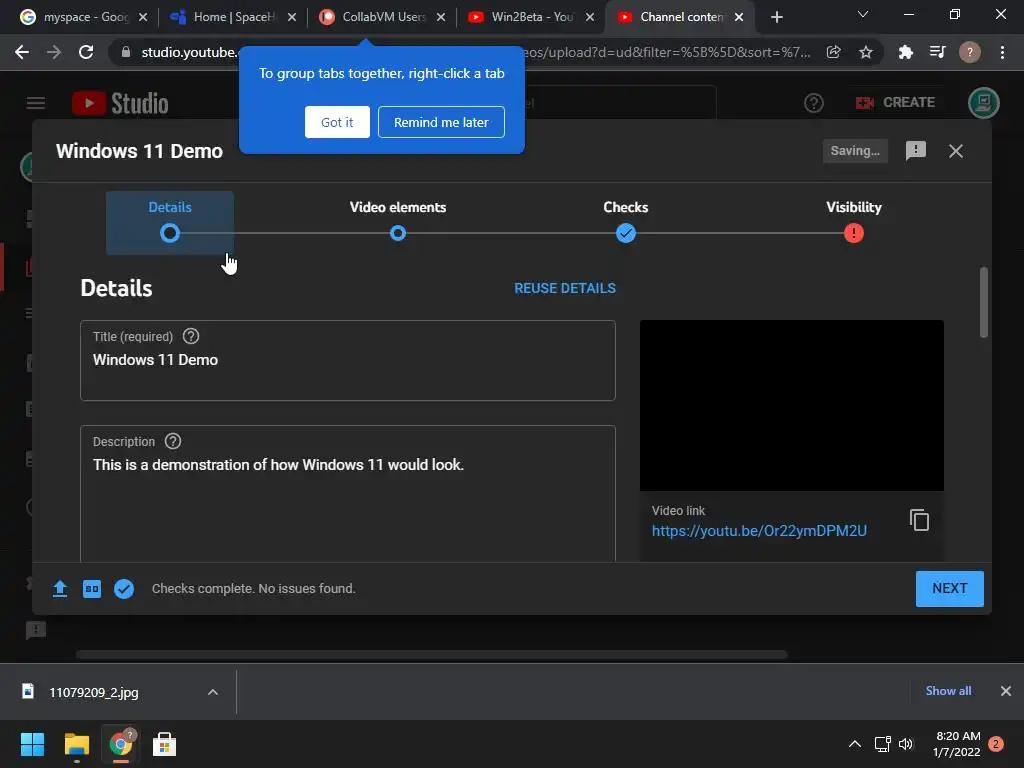
Task: Click the CREATE button
Action: (895, 103)
